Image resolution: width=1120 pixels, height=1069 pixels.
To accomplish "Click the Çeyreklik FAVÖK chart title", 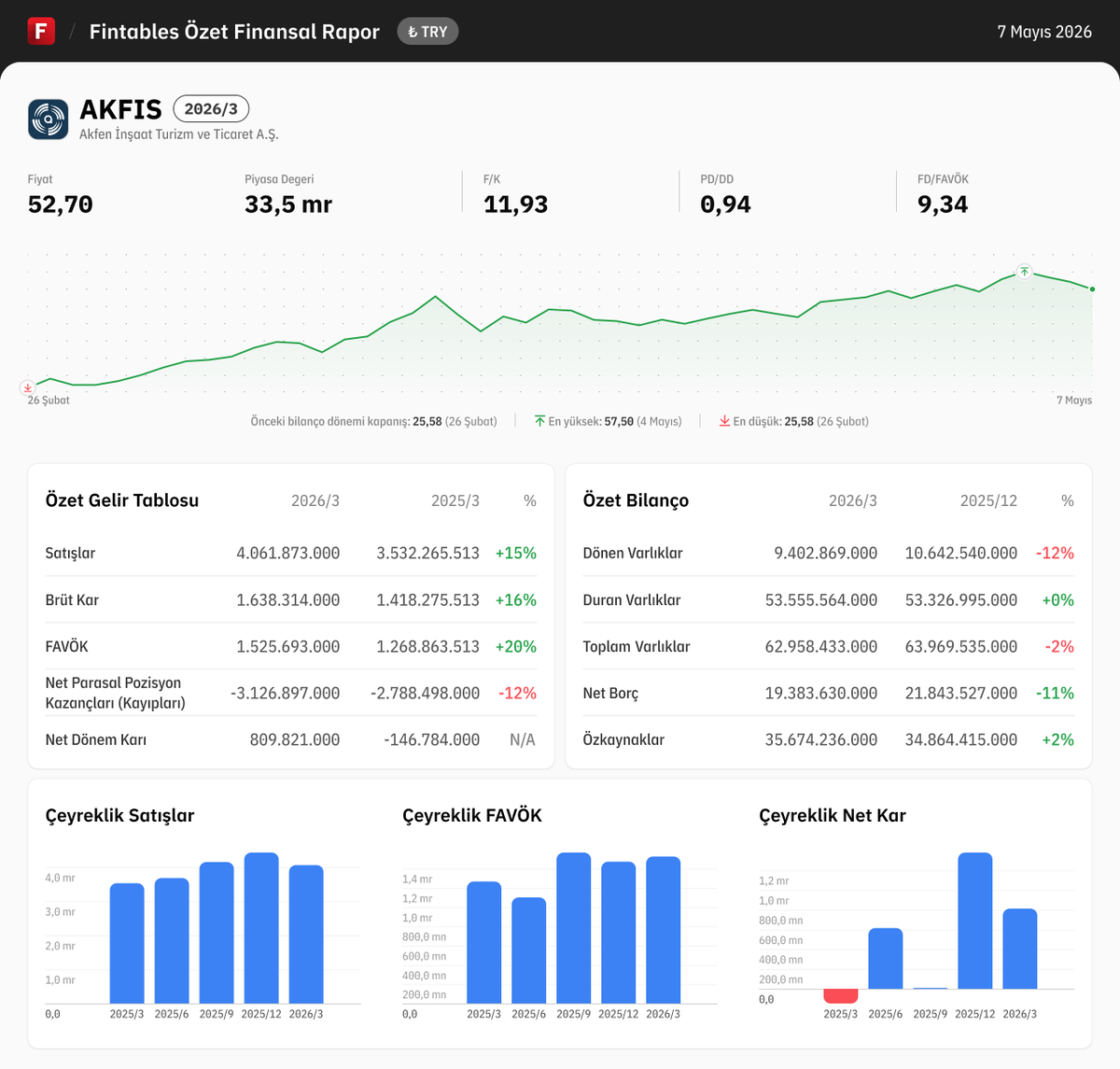I will 472,815.
